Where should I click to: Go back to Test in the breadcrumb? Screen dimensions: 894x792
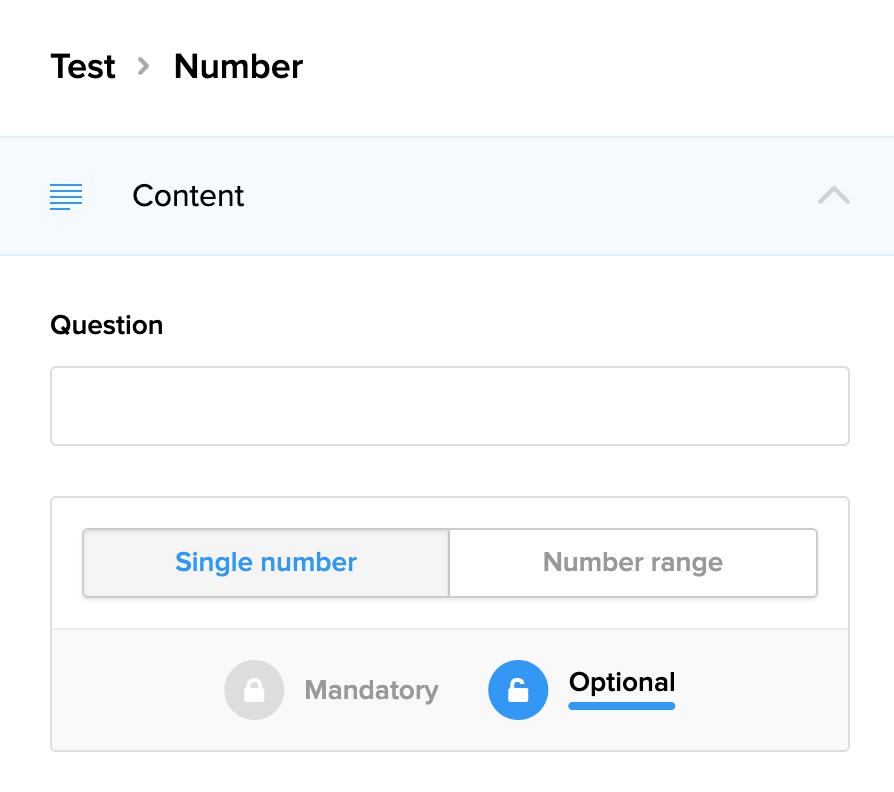pos(83,67)
